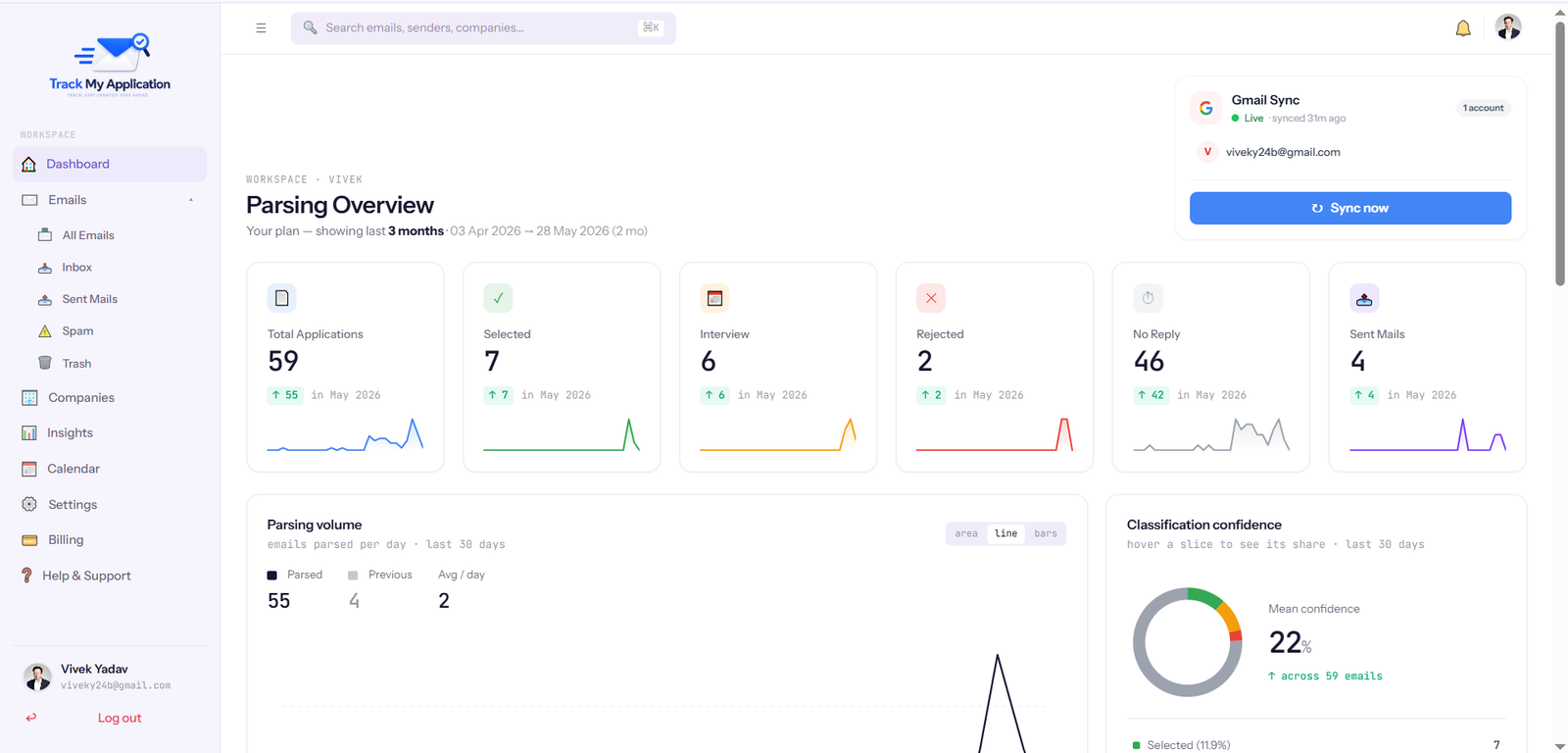
Task: Collapse the Emails submenu arrow
Action: click(191, 200)
